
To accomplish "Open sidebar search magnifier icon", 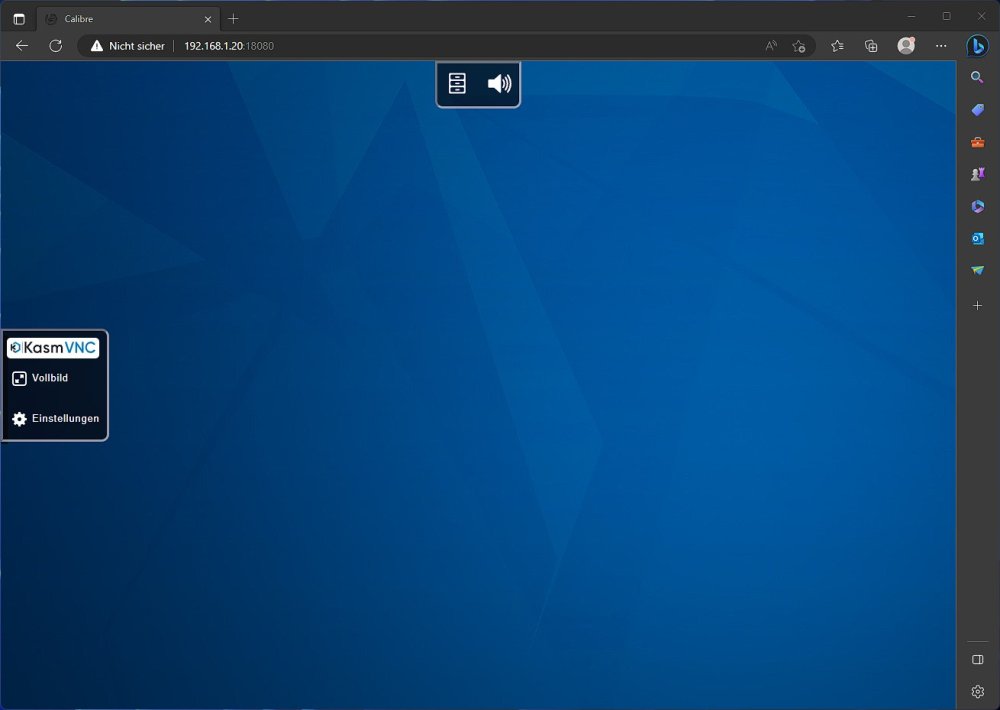I will pos(977,78).
